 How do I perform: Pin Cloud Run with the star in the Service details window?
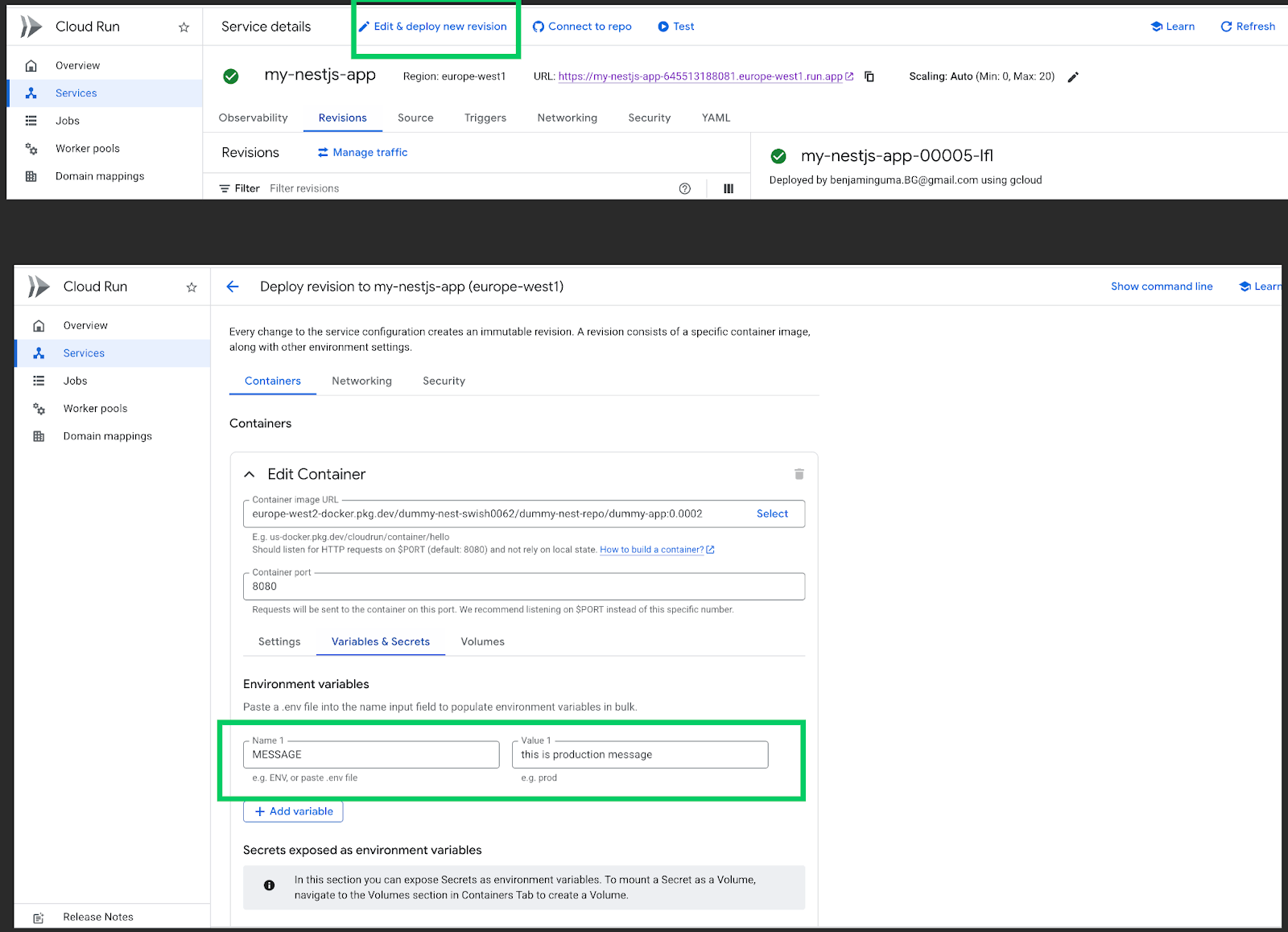[184, 27]
